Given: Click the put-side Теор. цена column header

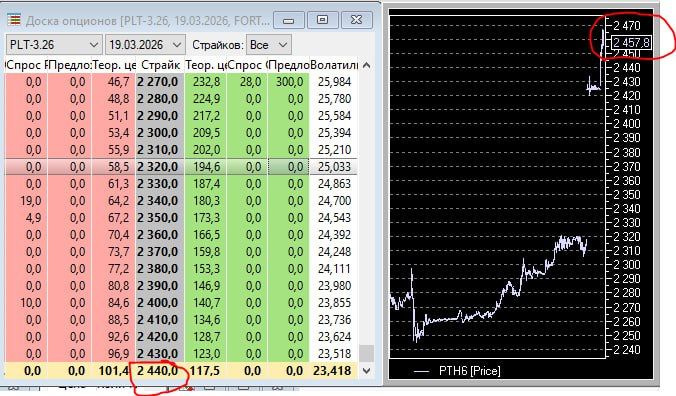Looking at the screenshot, I should click(114, 65).
